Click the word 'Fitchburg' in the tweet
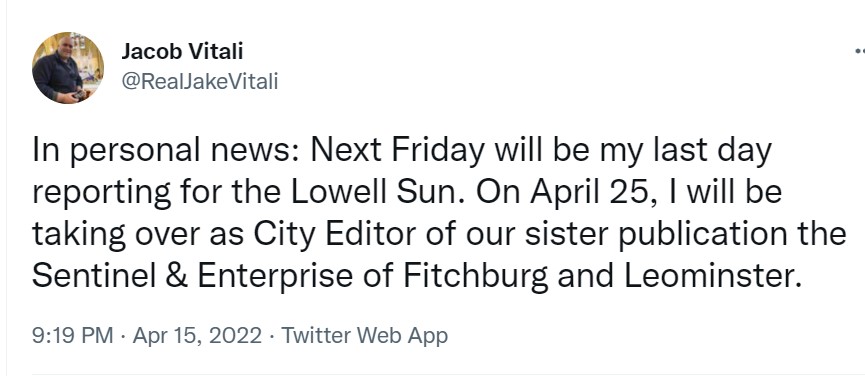 [476, 277]
